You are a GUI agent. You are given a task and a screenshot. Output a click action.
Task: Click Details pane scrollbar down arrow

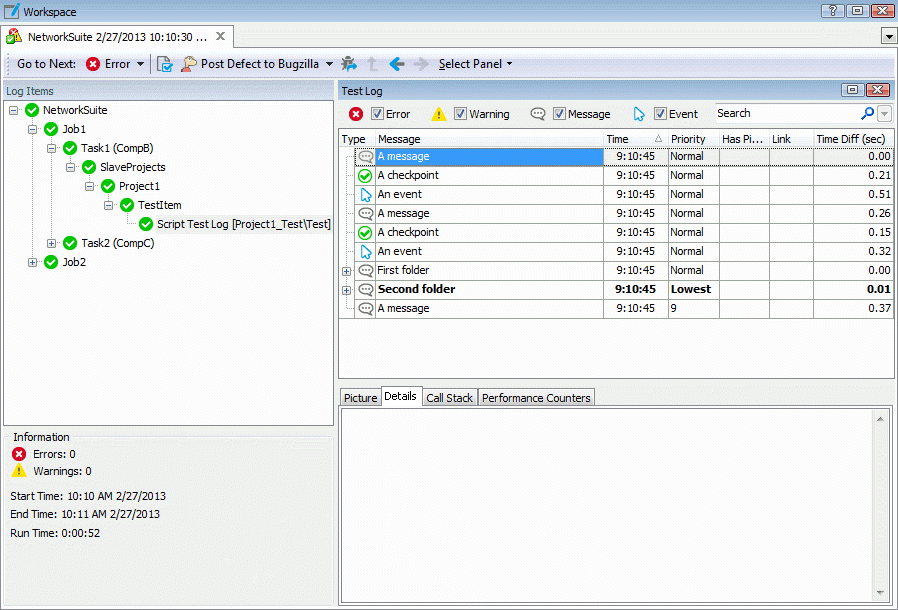point(880,593)
